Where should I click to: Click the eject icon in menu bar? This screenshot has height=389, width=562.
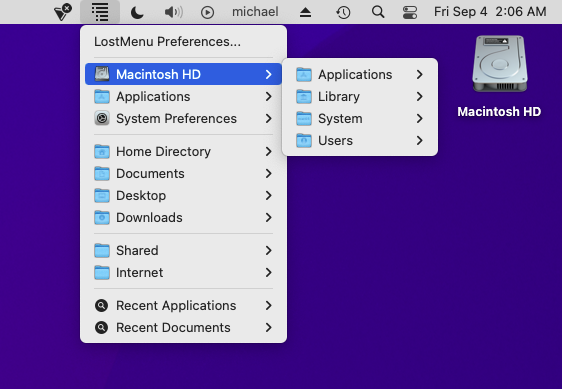click(305, 13)
